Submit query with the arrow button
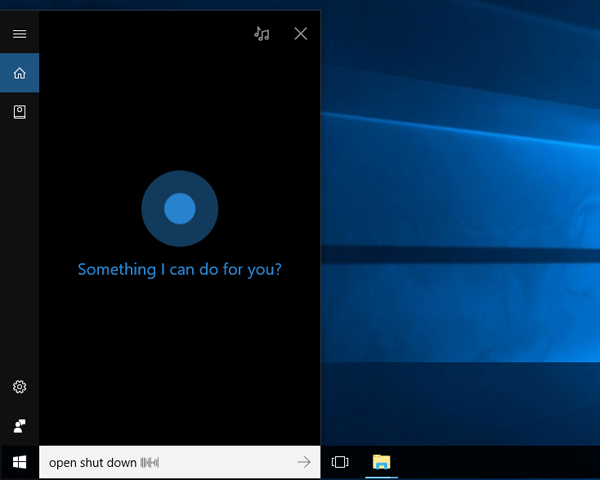 pos(304,462)
